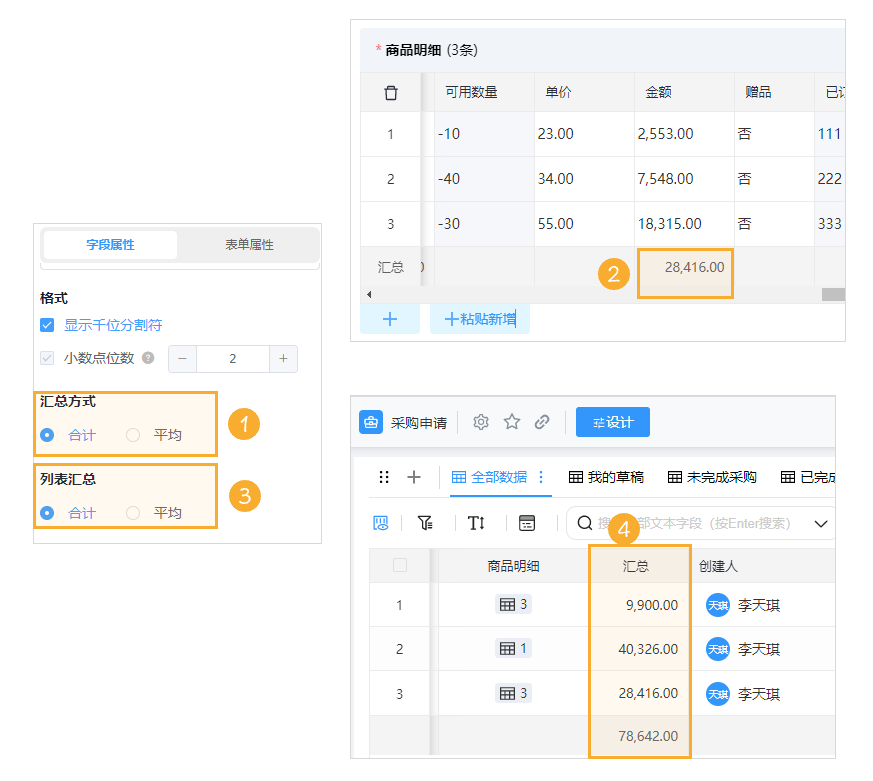Click the share link icon near the star
873x781 pixels.
(542, 422)
